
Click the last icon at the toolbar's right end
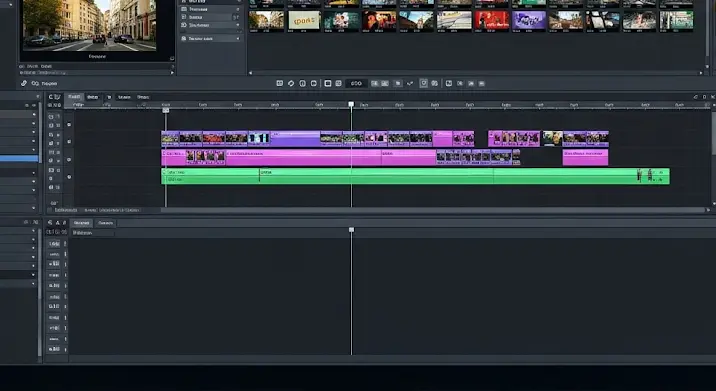pos(482,83)
